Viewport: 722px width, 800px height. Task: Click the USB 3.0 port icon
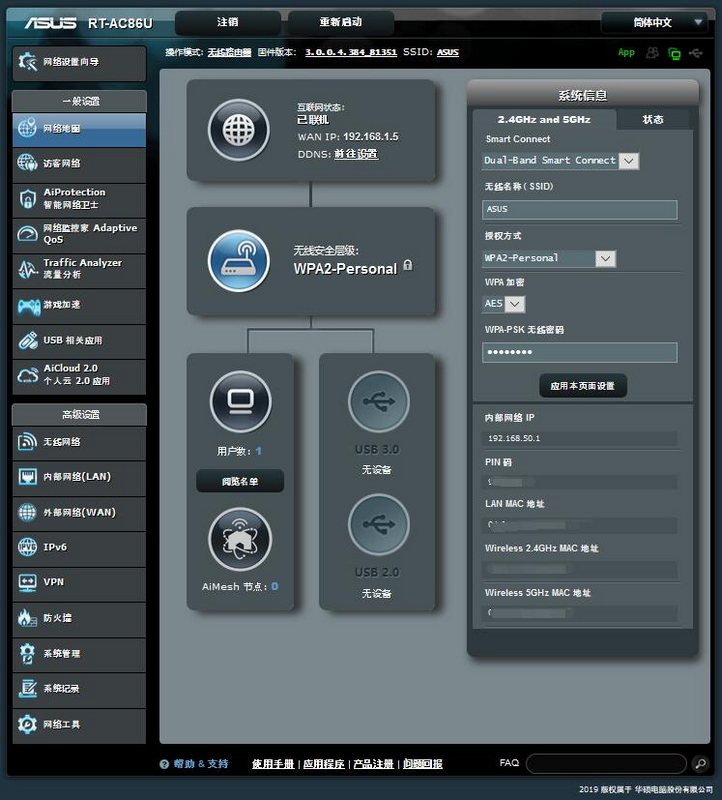click(379, 402)
